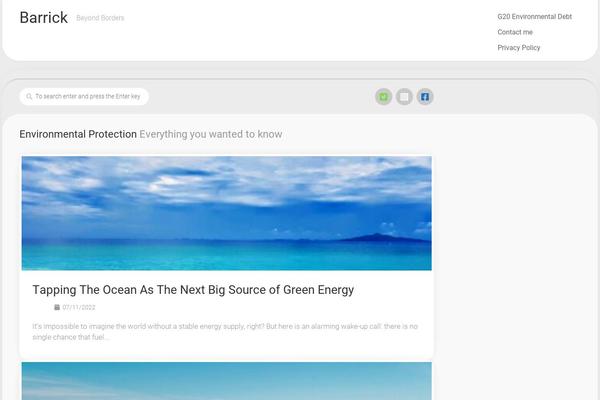Click the second article's partial sky image
Screen dimensions: 600x400
tap(227, 381)
